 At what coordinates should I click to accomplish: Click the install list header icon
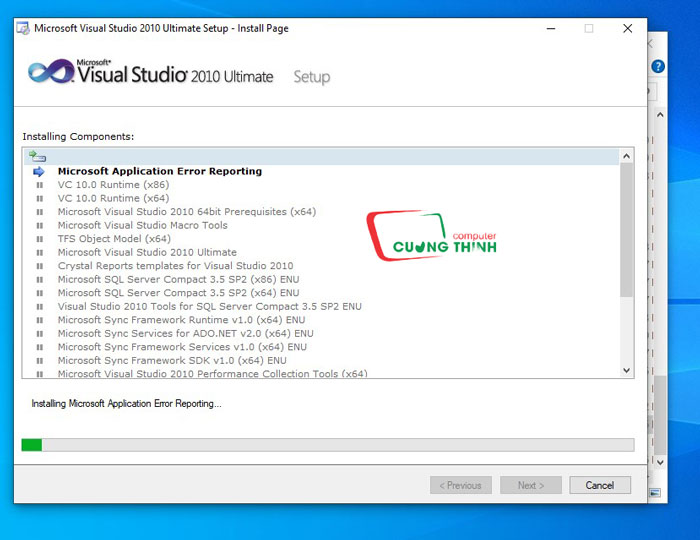pyautogui.click(x=38, y=156)
